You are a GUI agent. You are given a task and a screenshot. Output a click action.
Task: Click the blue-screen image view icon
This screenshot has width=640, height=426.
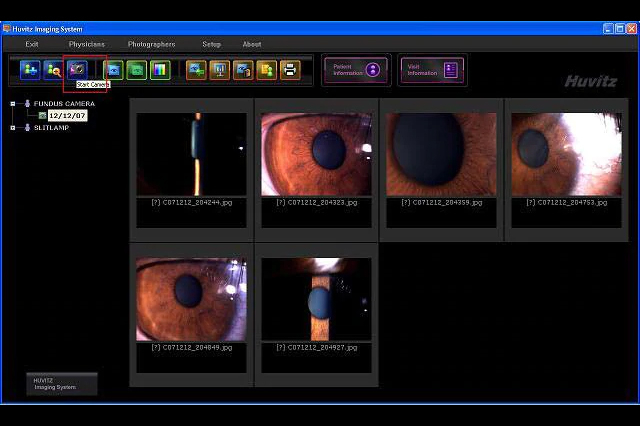pos(113,70)
